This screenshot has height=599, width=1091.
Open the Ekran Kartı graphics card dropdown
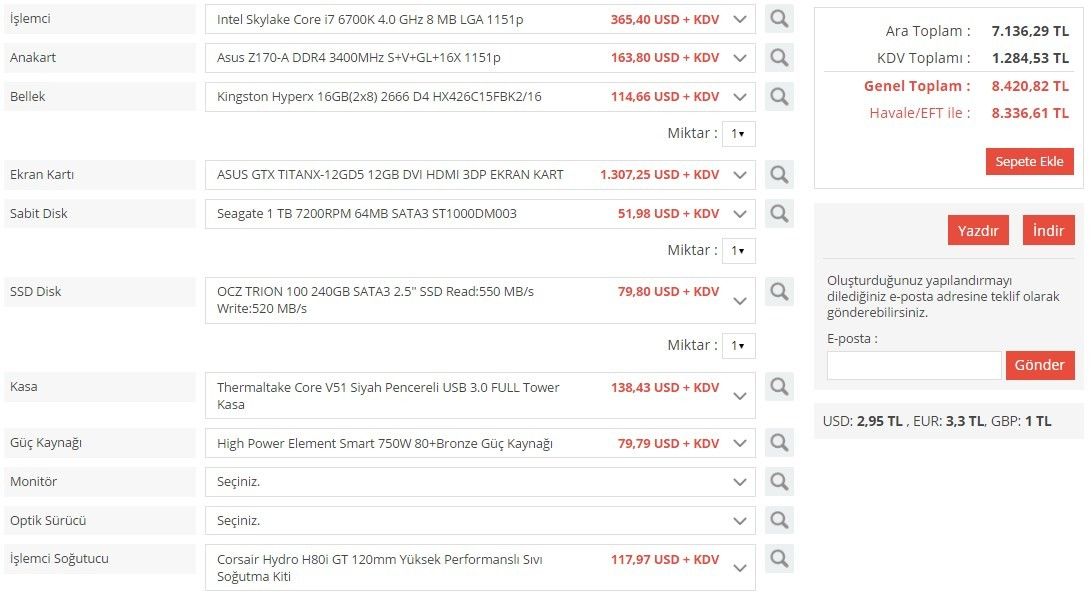[x=739, y=175]
